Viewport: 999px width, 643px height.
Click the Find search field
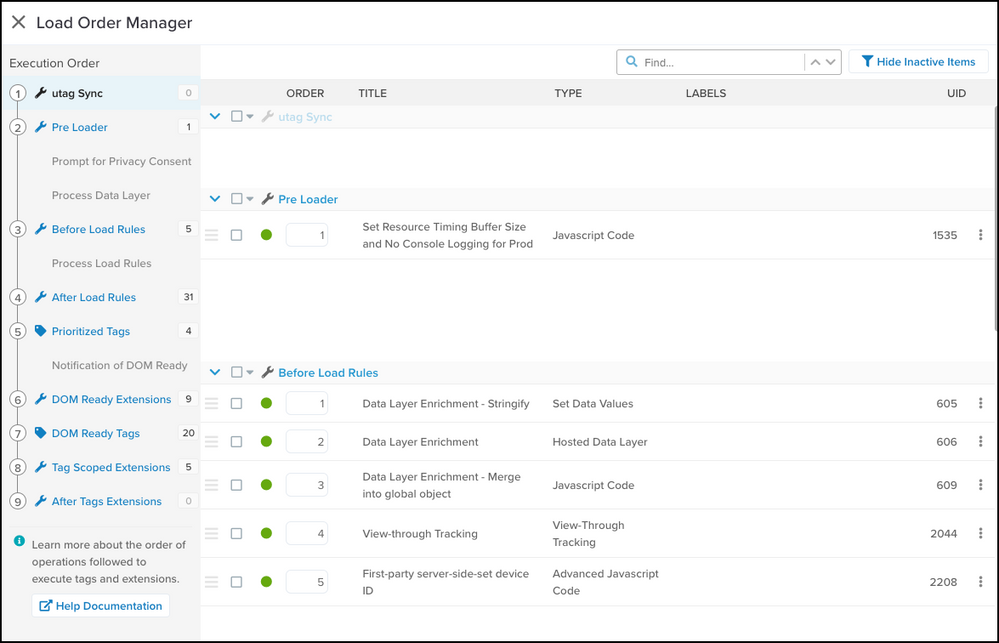[x=720, y=62]
